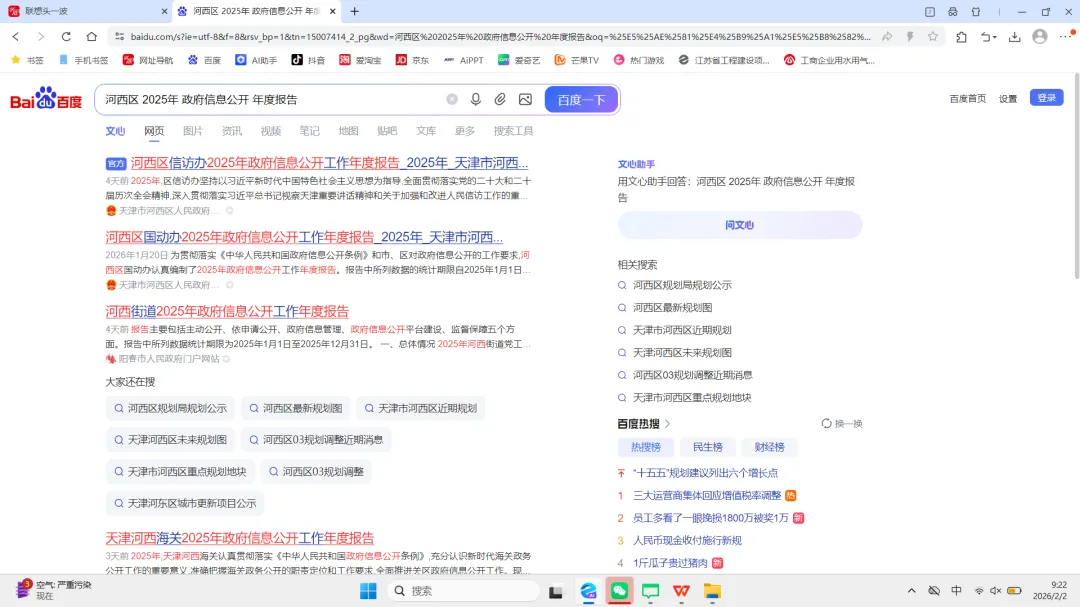Click the undo dropdown arrow in toolbar
Image resolution: width=1080 pixels, height=607 pixels.
point(995,37)
